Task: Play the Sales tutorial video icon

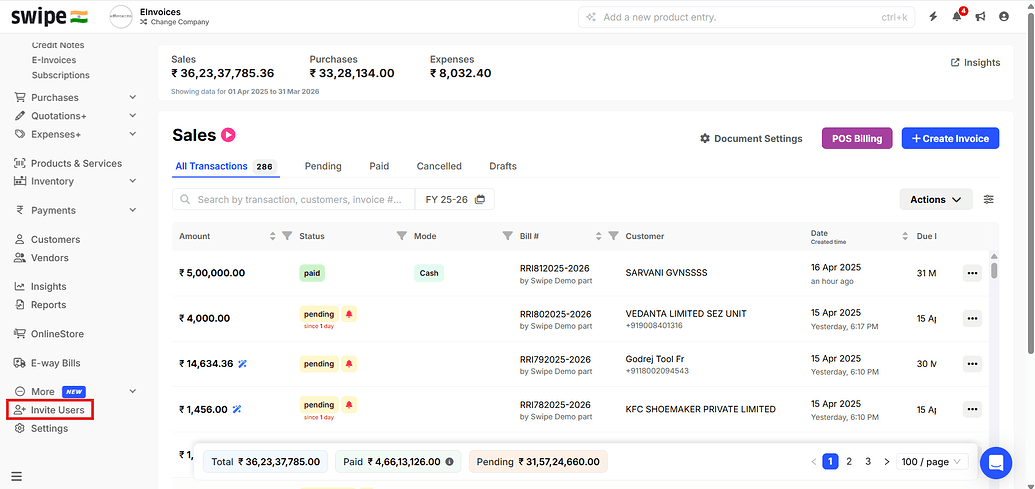Action: coord(228,135)
